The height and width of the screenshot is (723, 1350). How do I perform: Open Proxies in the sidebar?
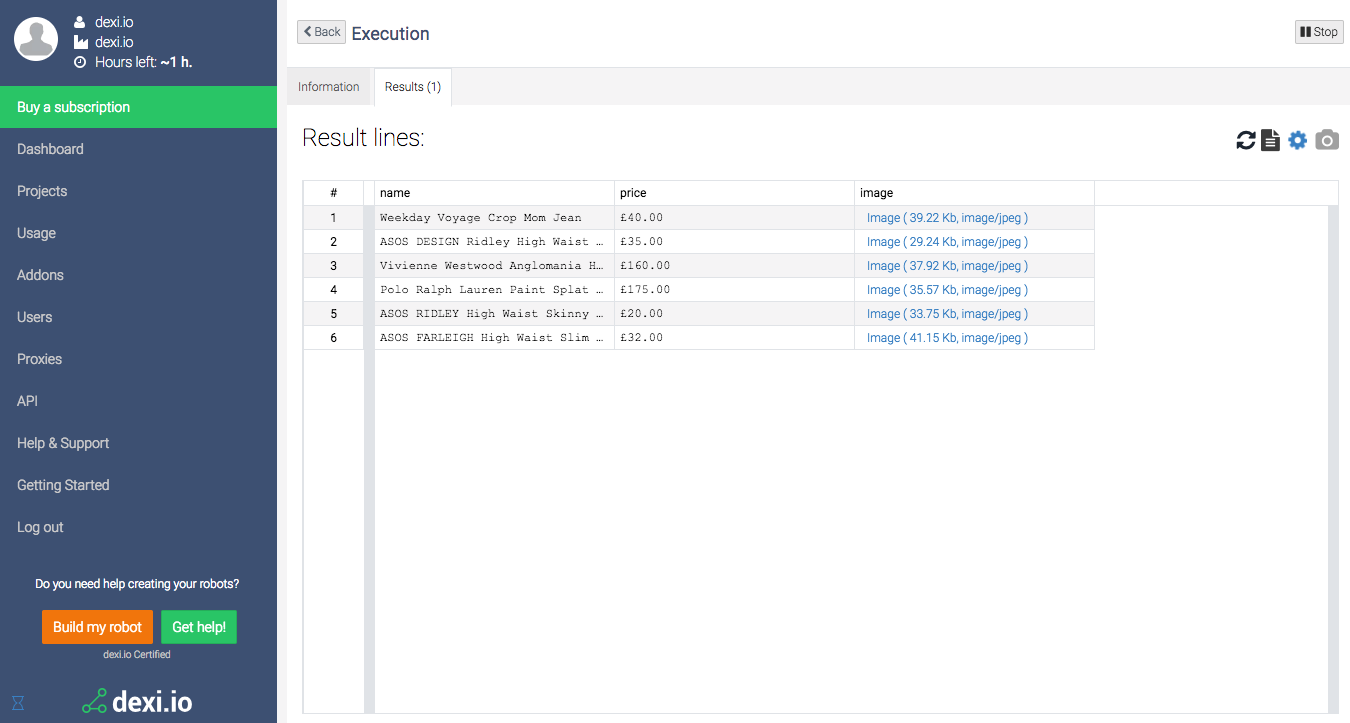pyautogui.click(x=39, y=359)
